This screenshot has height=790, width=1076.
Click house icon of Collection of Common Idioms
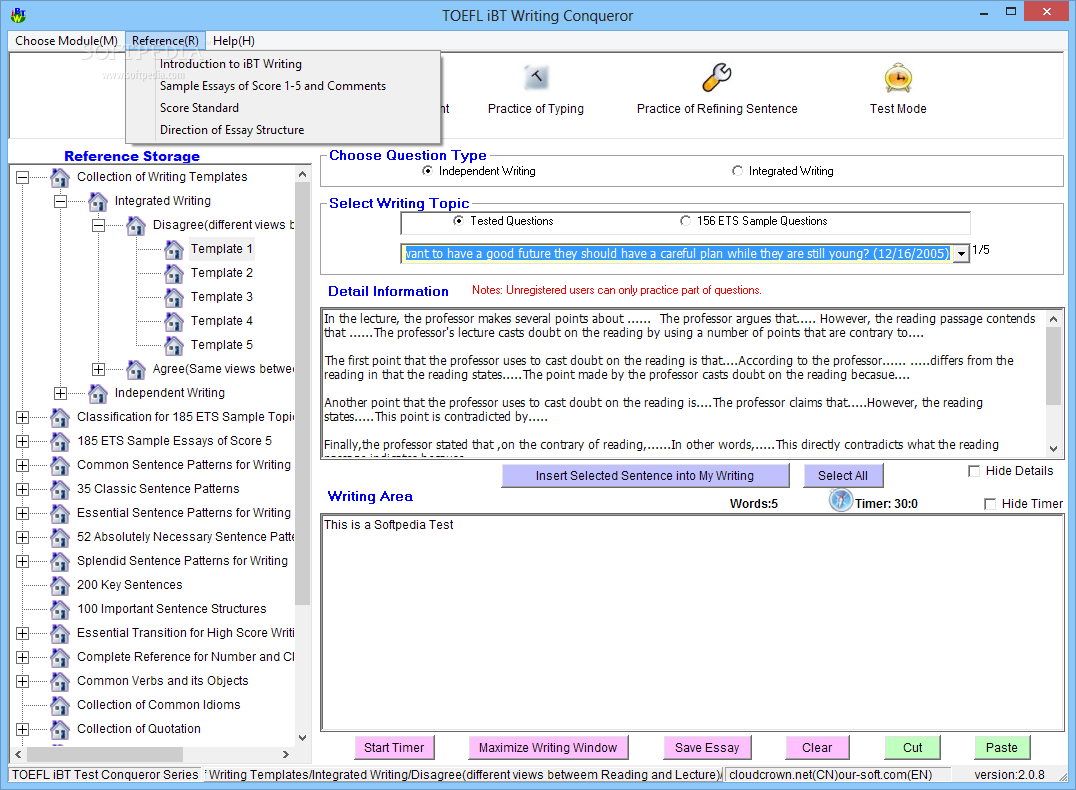60,706
